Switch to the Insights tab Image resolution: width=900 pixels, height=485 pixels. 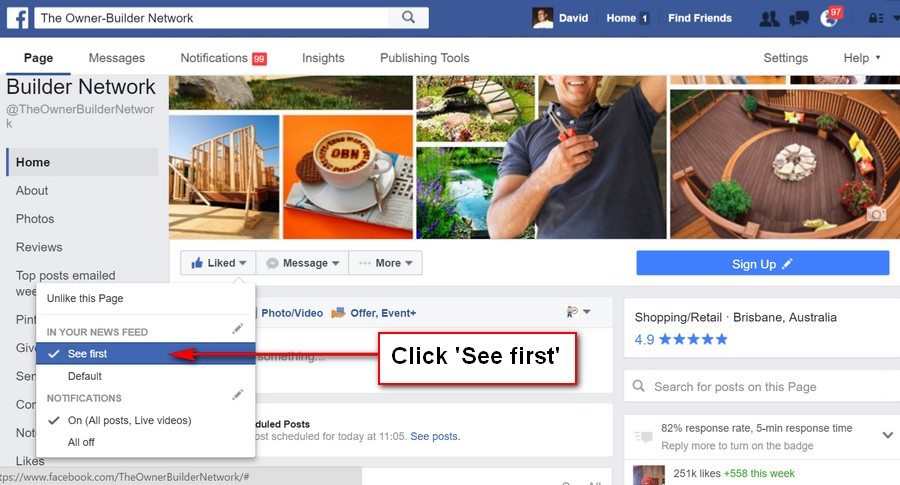323,58
